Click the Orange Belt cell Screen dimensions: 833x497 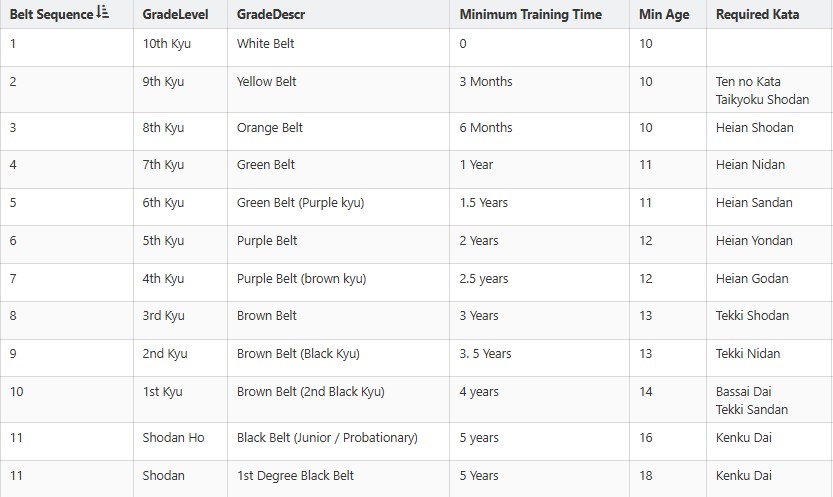point(270,128)
